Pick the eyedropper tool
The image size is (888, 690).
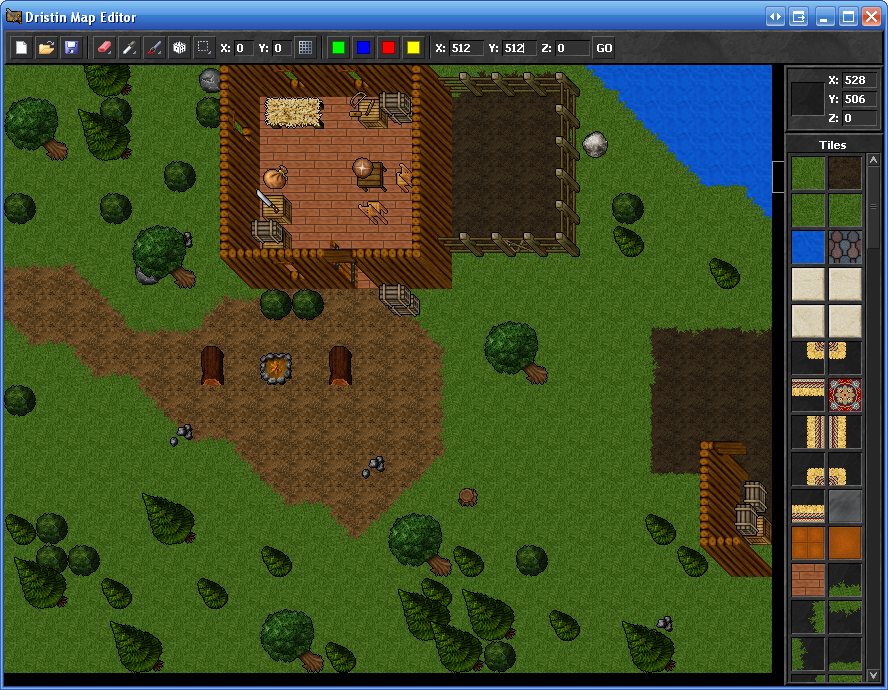[x=129, y=48]
